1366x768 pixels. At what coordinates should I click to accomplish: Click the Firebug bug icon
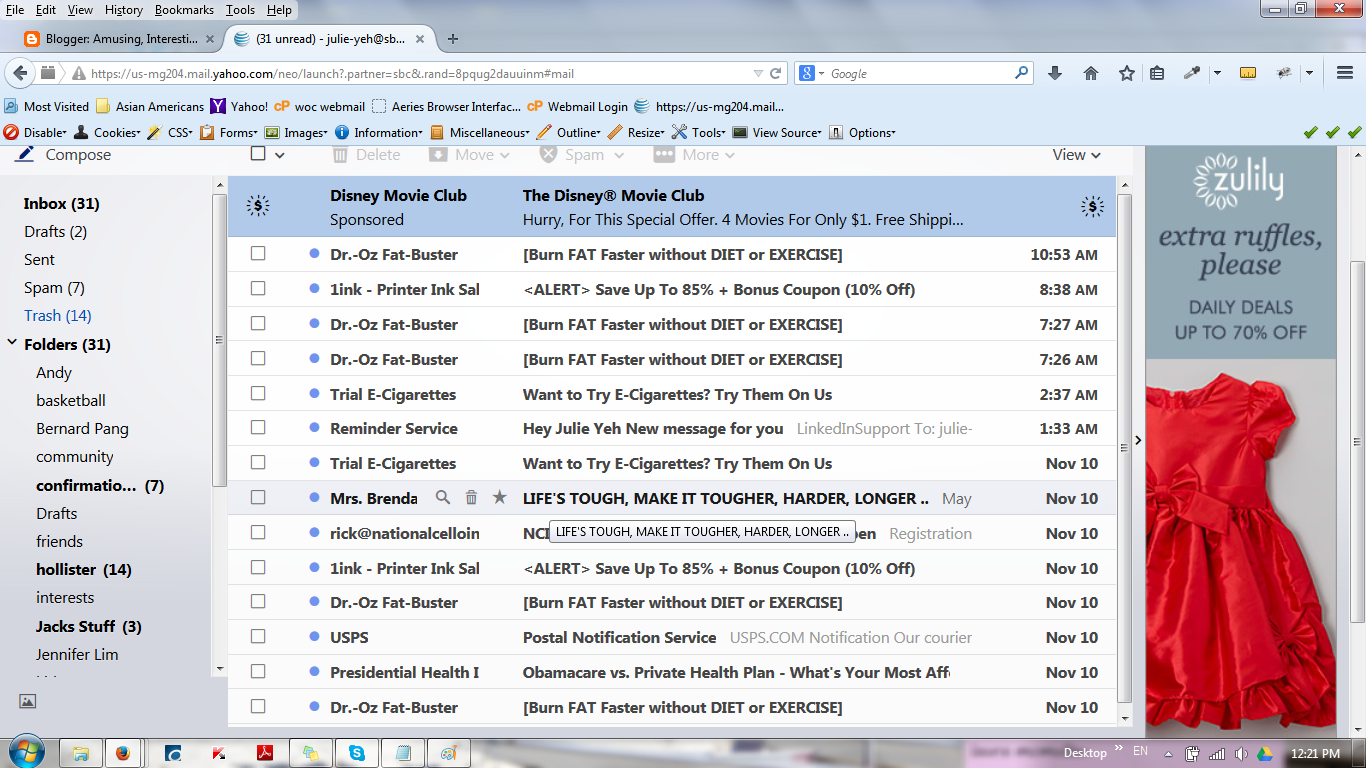tap(1286, 73)
